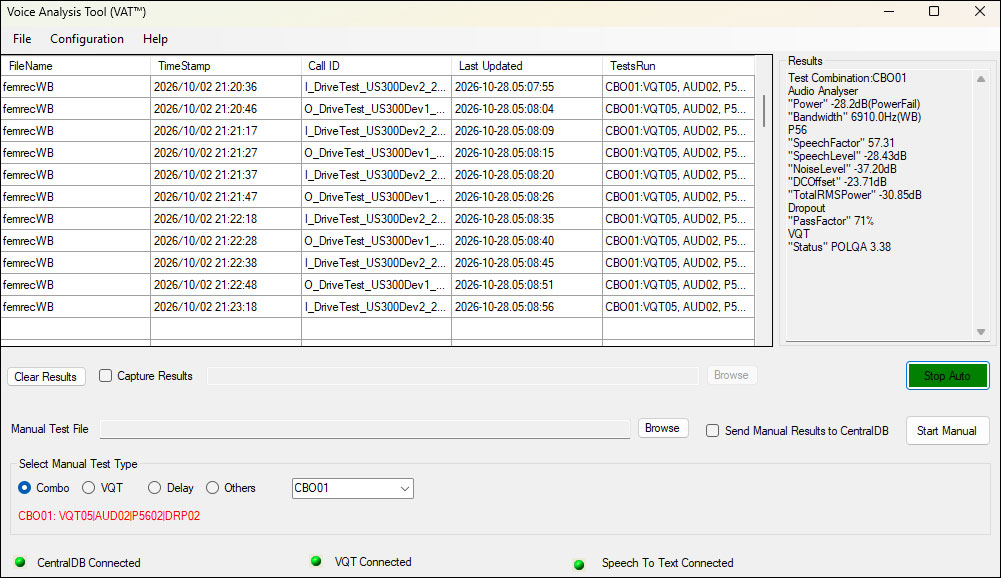Click the "Power" -28.2dB(PowerFail) result line
The image size is (1001, 578).
point(854,104)
